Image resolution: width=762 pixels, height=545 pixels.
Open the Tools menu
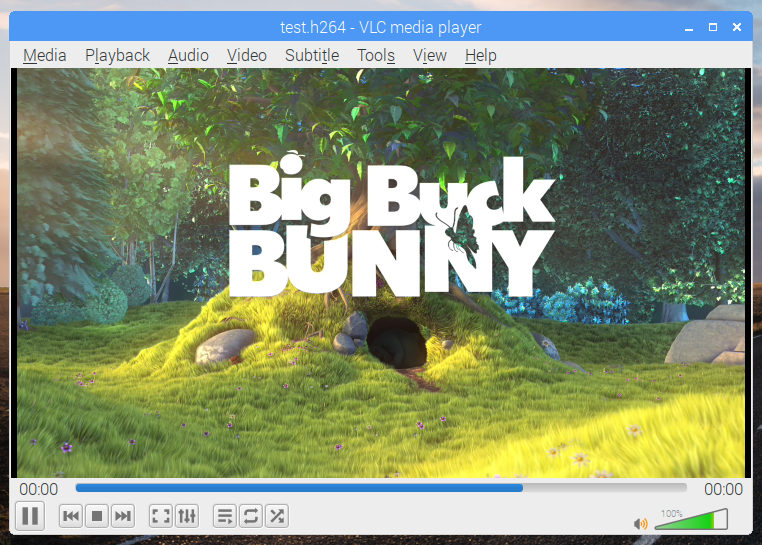coord(376,55)
